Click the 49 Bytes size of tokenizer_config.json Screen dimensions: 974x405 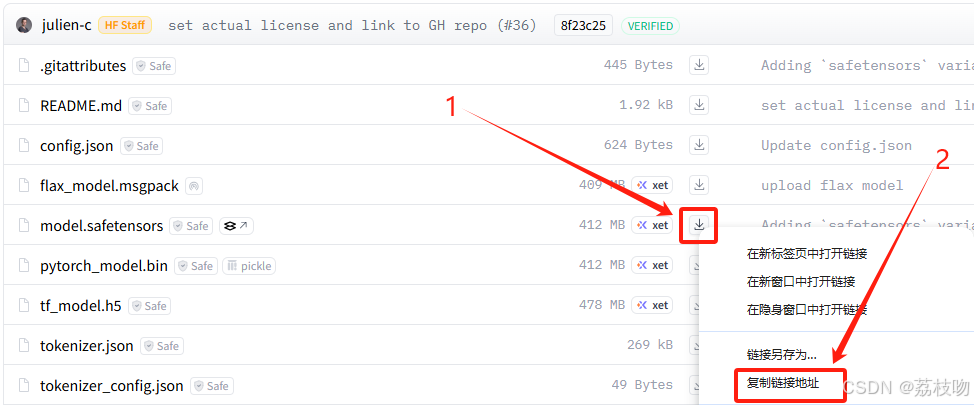coord(642,385)
